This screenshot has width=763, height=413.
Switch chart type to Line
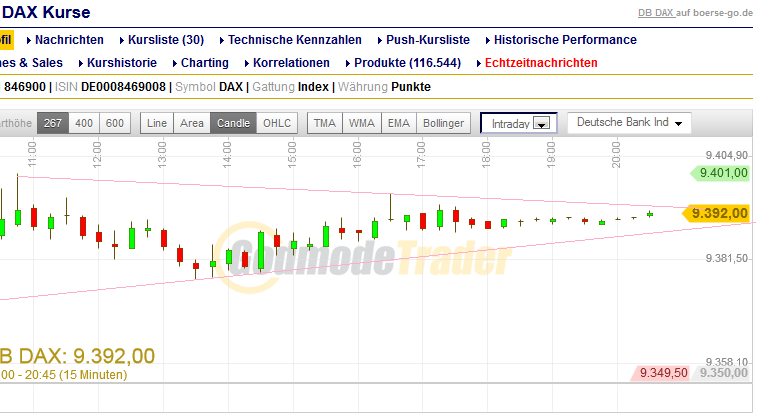point(157,123)
